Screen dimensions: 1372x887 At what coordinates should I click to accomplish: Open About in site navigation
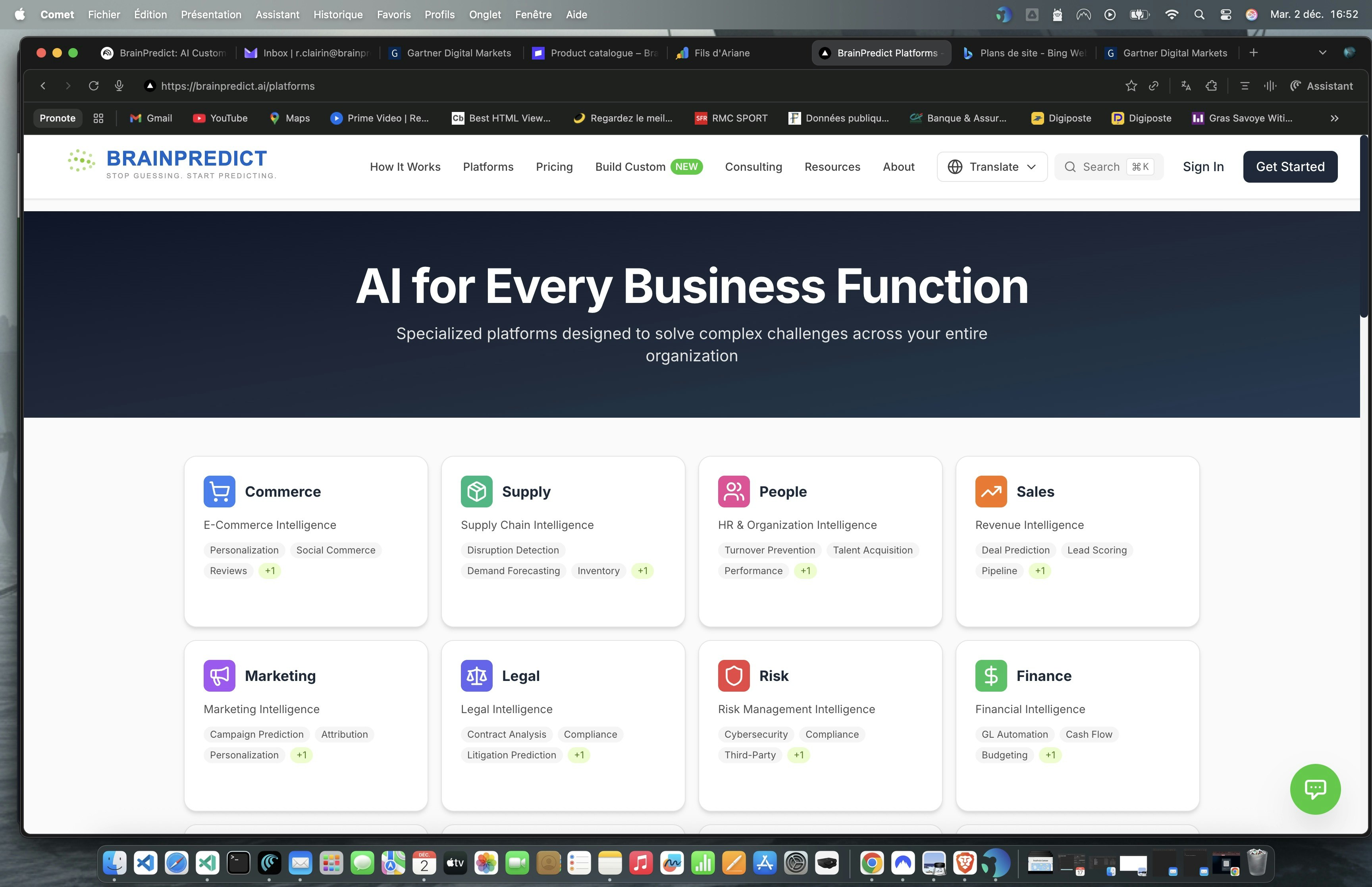tap(898, 166)
